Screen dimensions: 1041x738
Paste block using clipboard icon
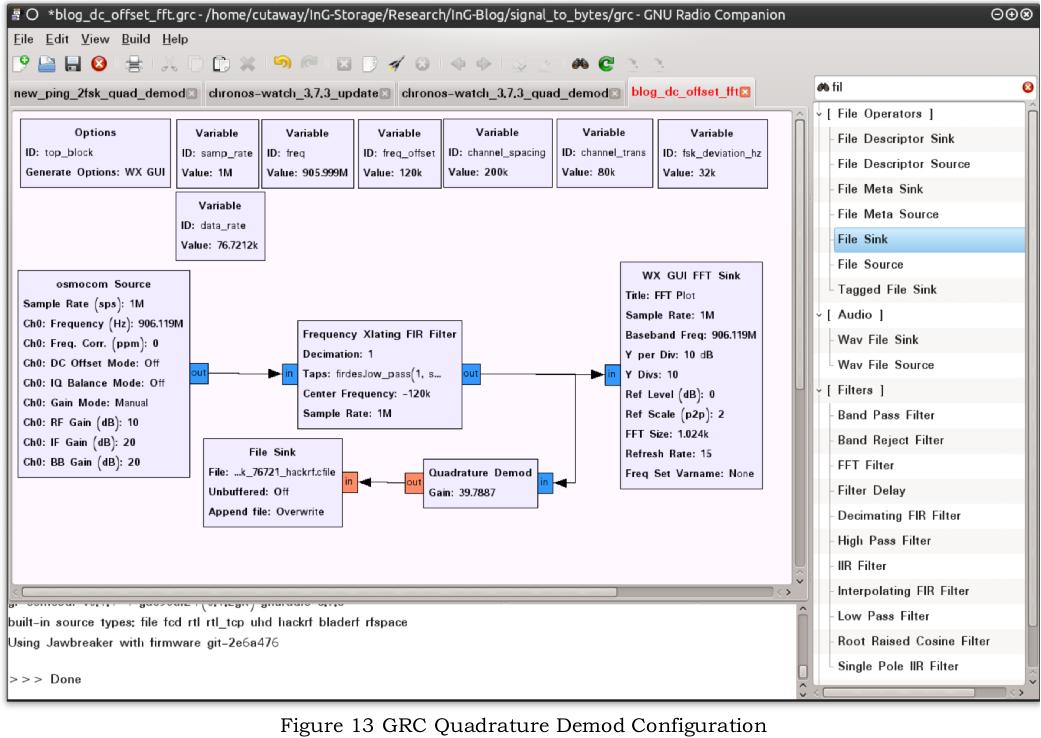click(x=221, y=64)
